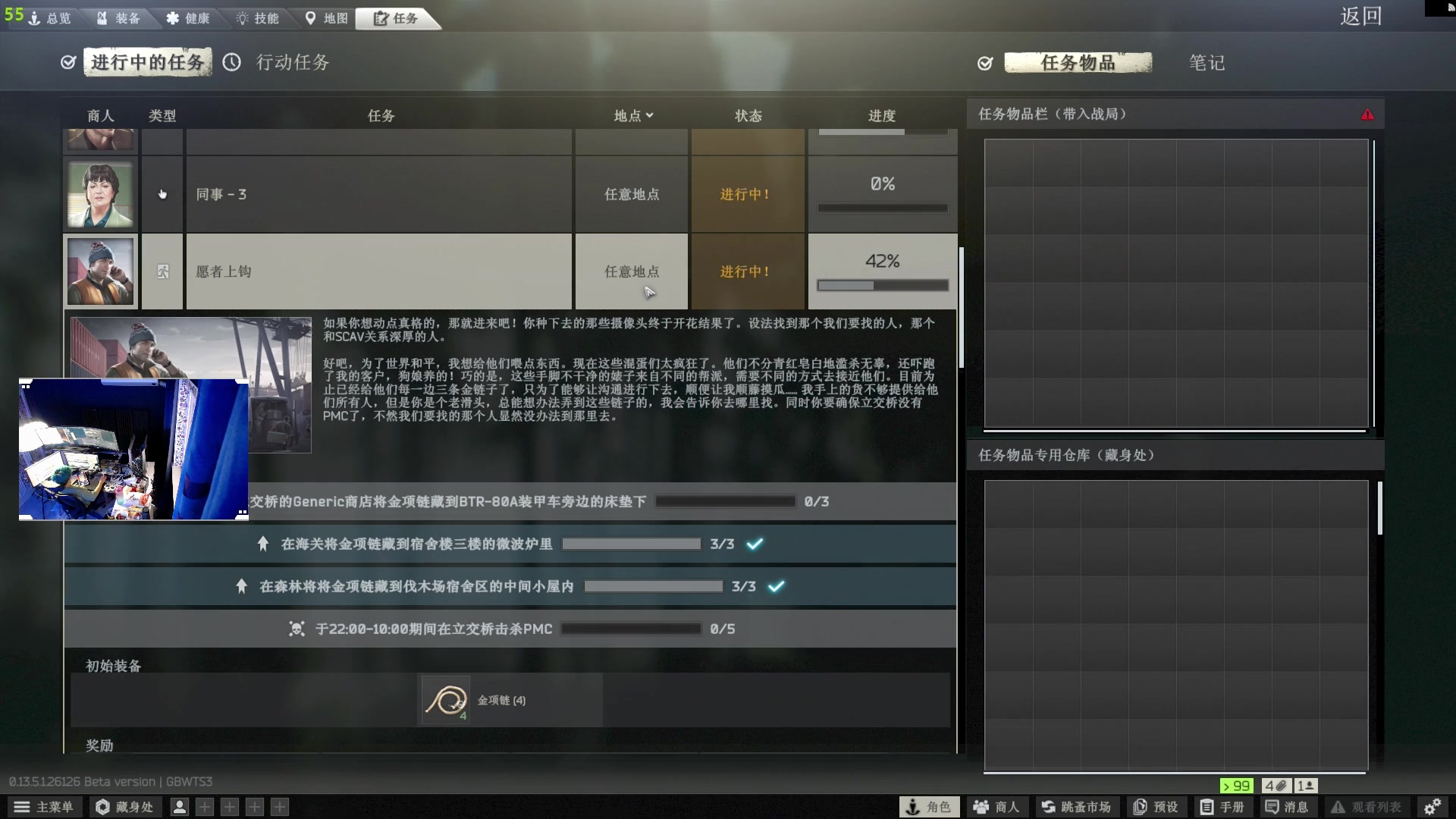
Task: Open the 地点 location filter dropdown
Action: [x=632, y=115]
